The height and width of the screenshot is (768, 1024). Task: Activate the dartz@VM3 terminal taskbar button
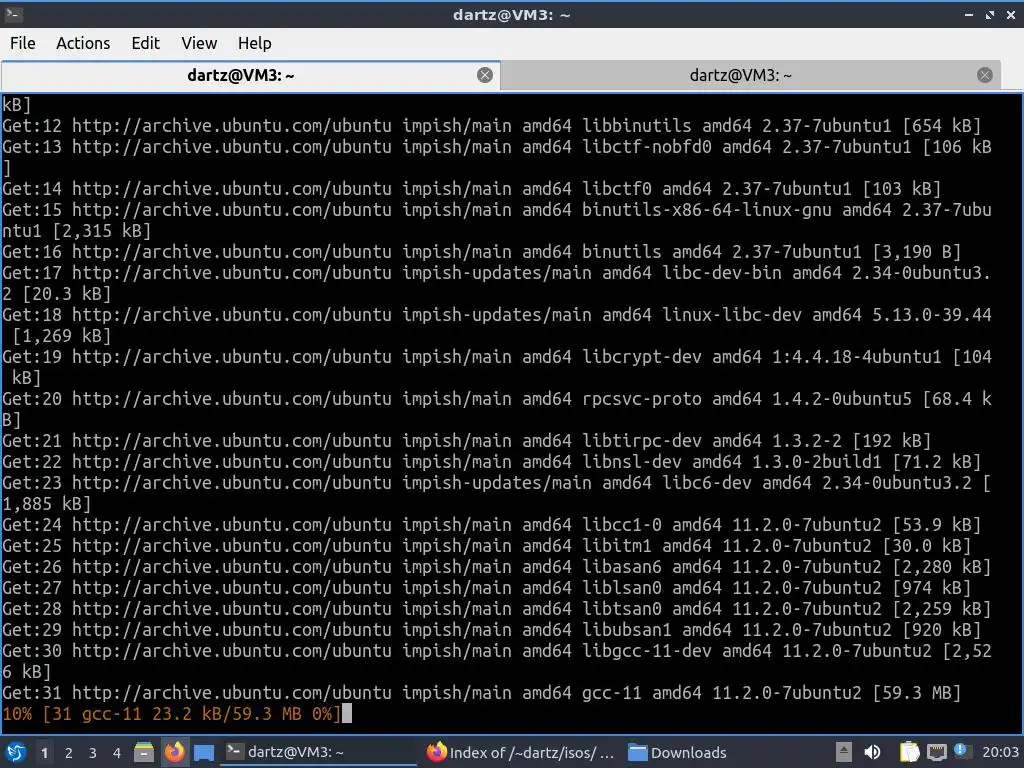319,752
